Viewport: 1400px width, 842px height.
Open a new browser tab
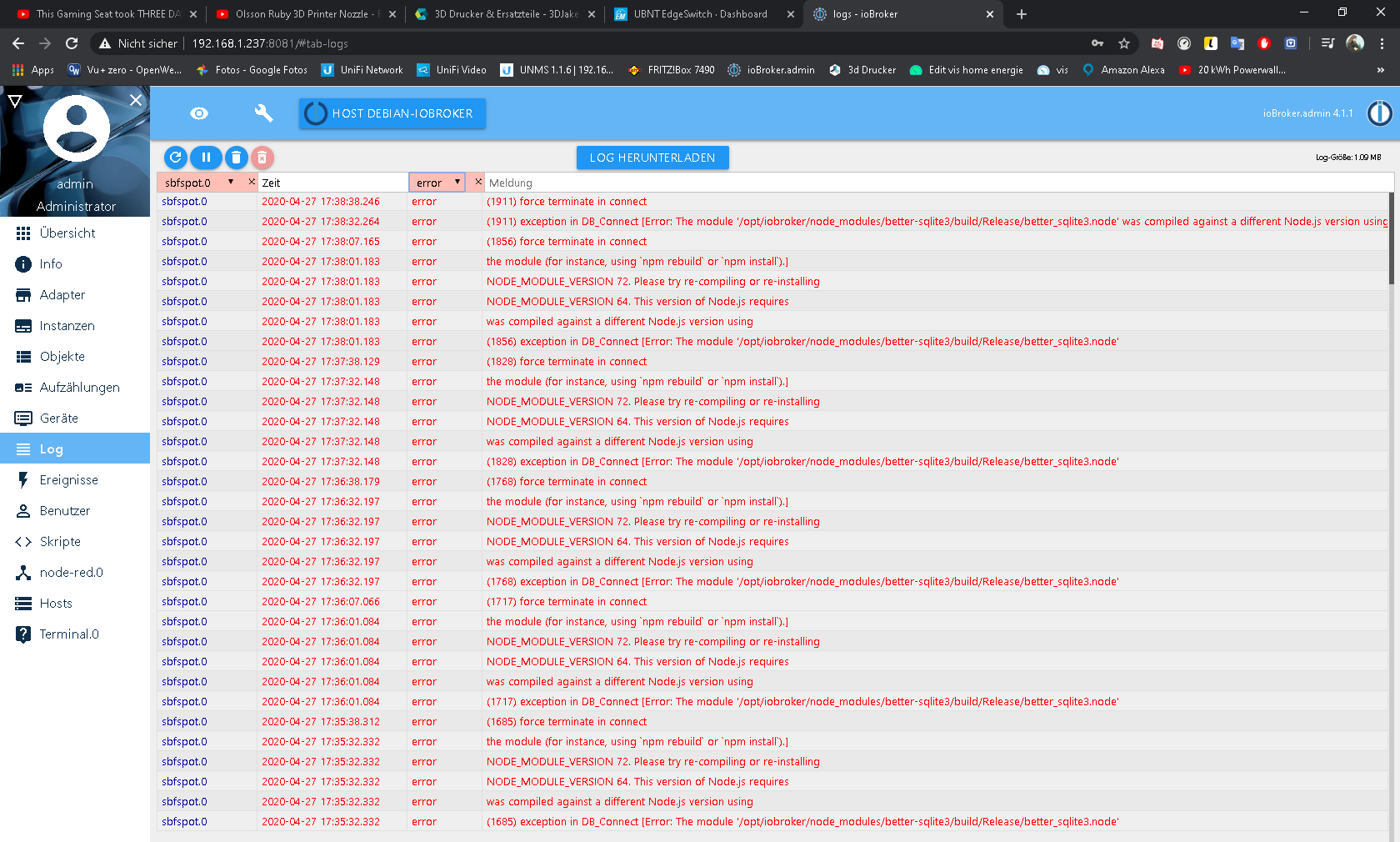[x=1022, y=14]
